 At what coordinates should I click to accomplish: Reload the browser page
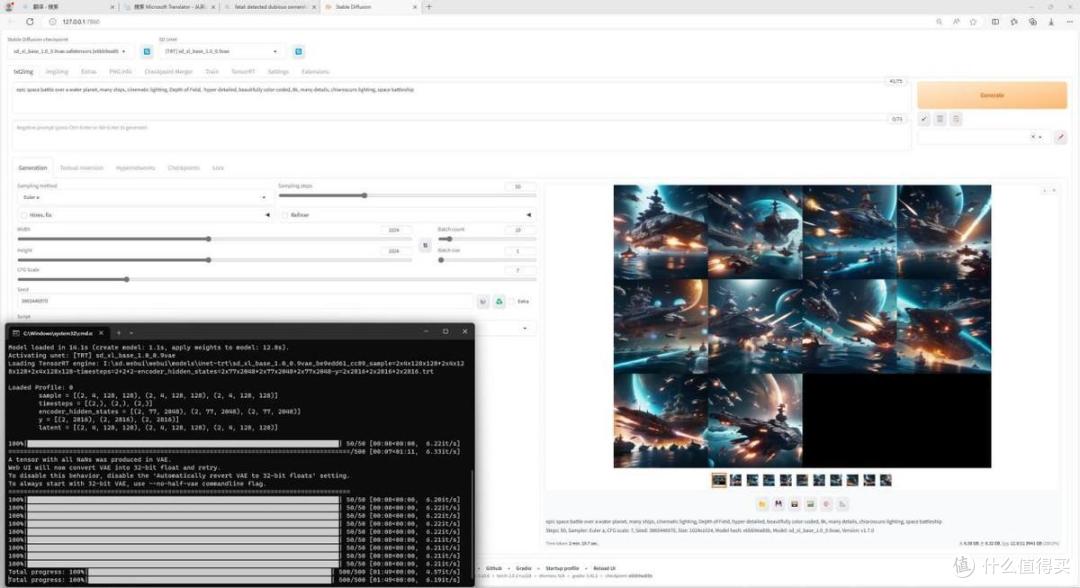point(30,21)
